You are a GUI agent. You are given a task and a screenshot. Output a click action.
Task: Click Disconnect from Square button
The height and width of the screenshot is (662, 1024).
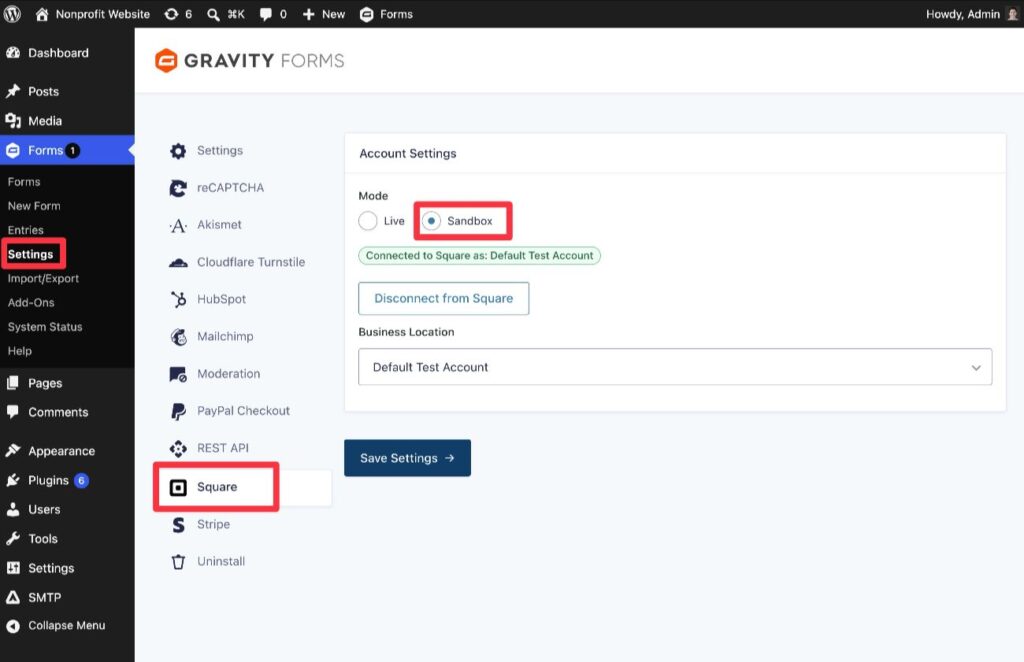(x=443, y=298)
